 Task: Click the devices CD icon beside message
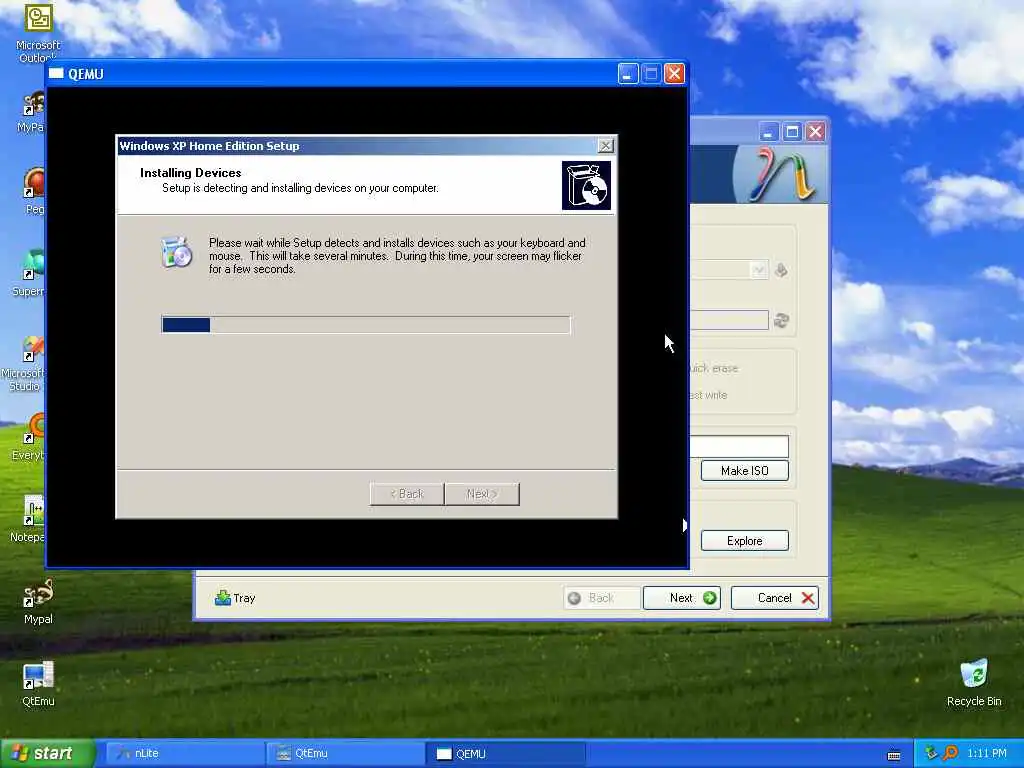click(176, 251)
